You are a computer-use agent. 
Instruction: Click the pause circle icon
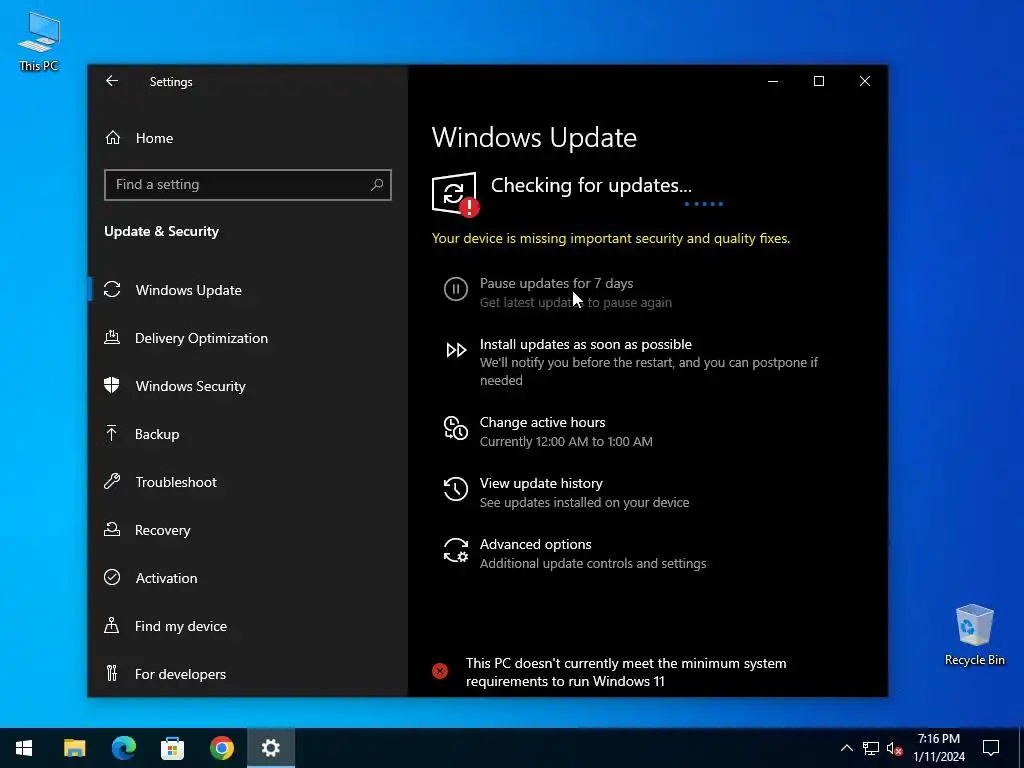point(456,289)
